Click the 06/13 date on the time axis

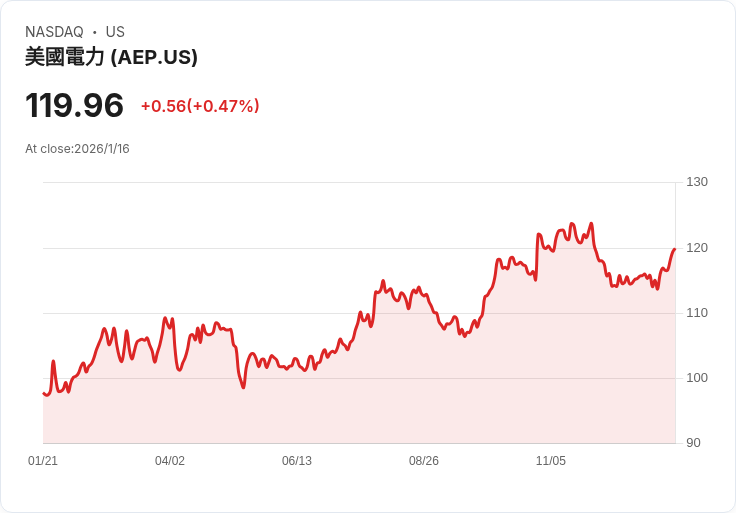tap(297, 461)
